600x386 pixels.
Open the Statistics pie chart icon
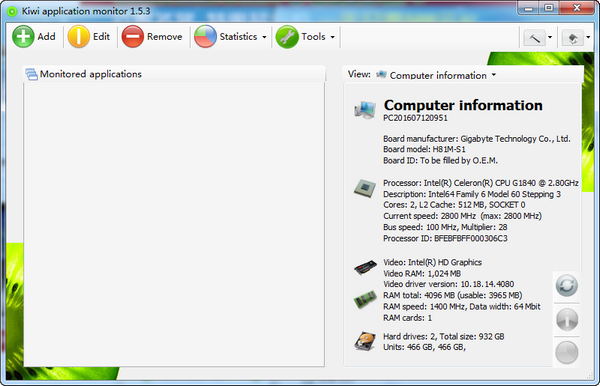click(x=205, y=36)
